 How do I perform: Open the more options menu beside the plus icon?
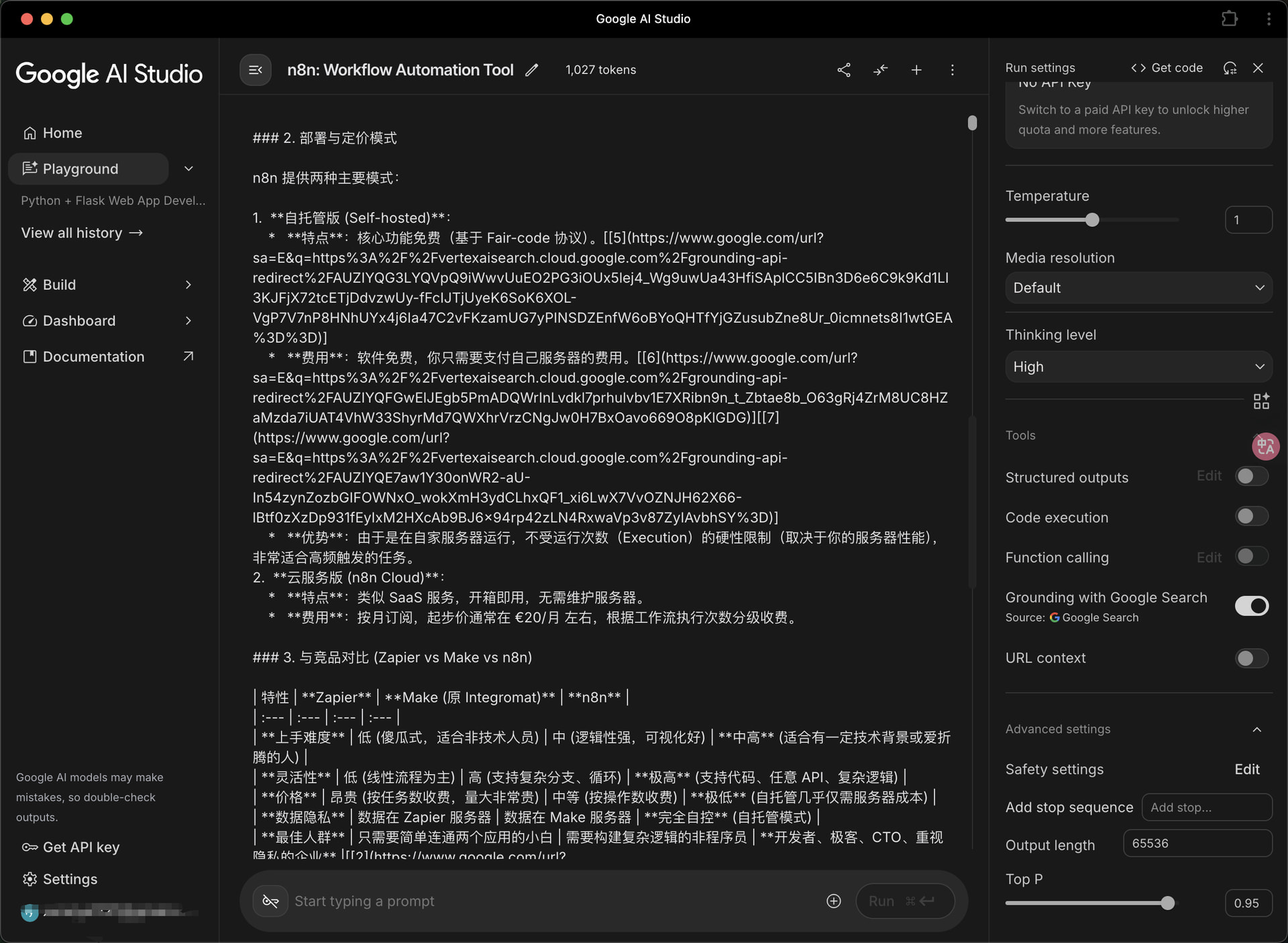coord(953,70)
